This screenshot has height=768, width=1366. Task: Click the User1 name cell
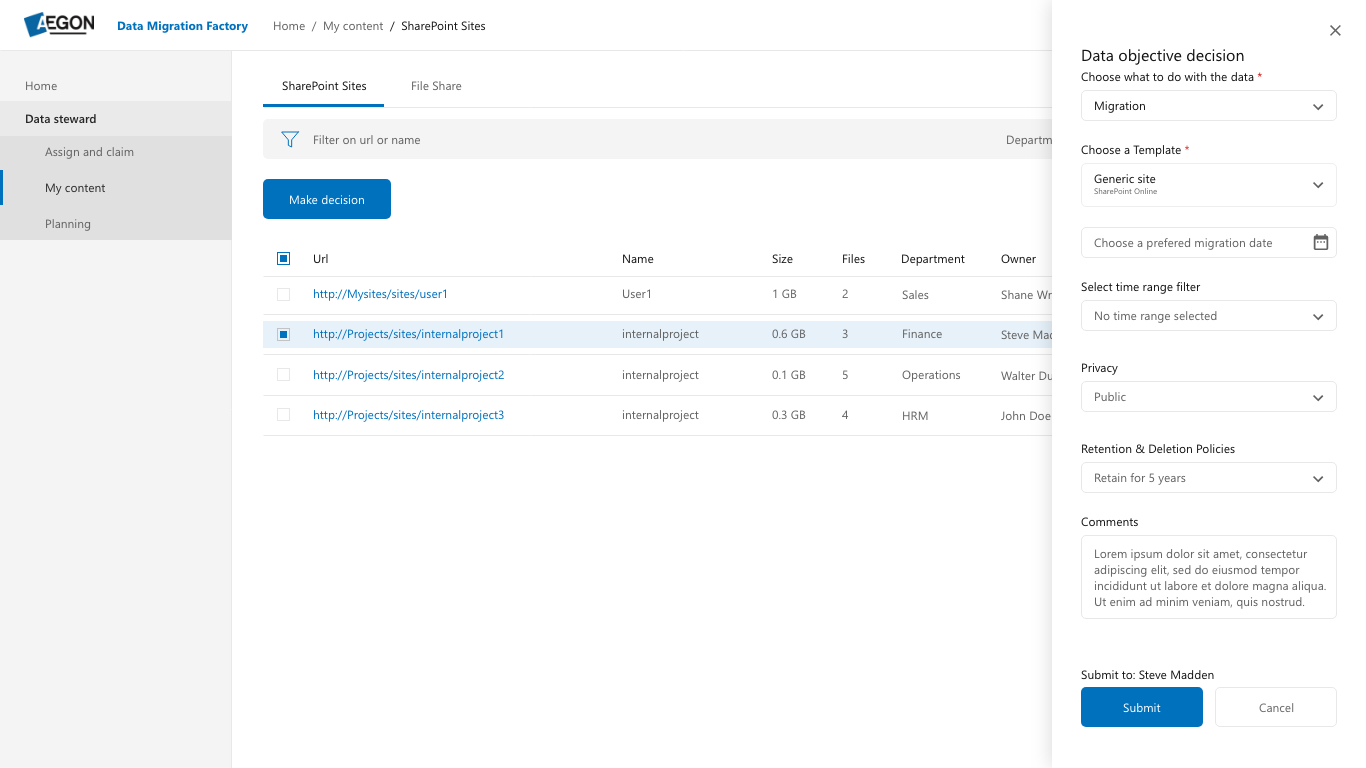pos(636,295)
